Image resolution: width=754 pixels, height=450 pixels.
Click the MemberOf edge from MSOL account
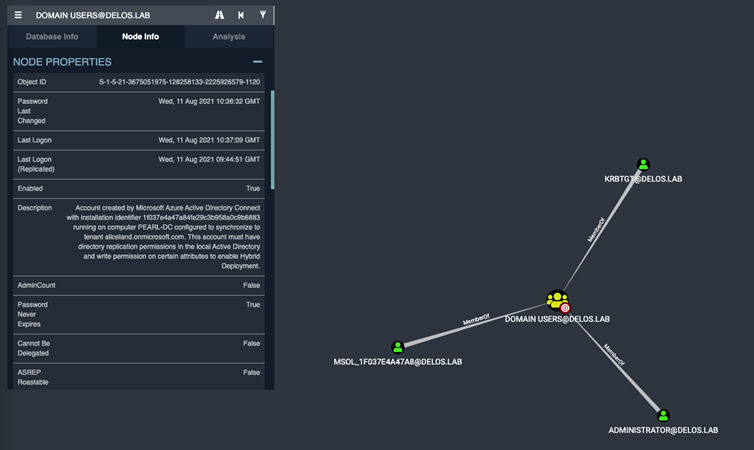pyautogui.click(x=476, y=319)
